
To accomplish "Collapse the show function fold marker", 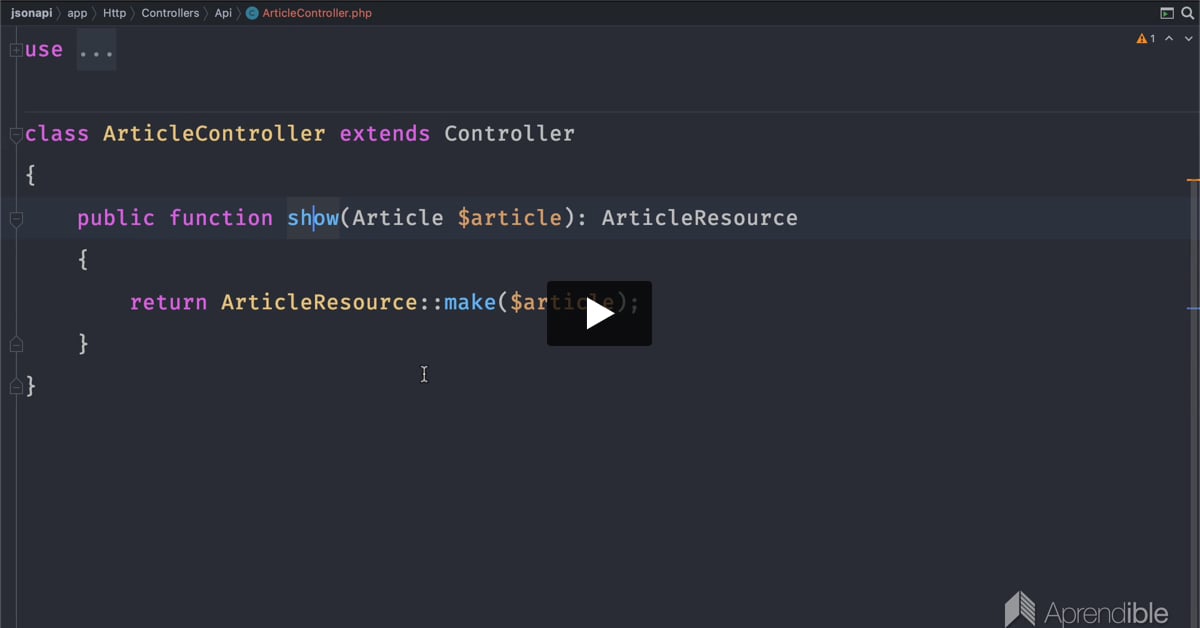I will 16,218.
